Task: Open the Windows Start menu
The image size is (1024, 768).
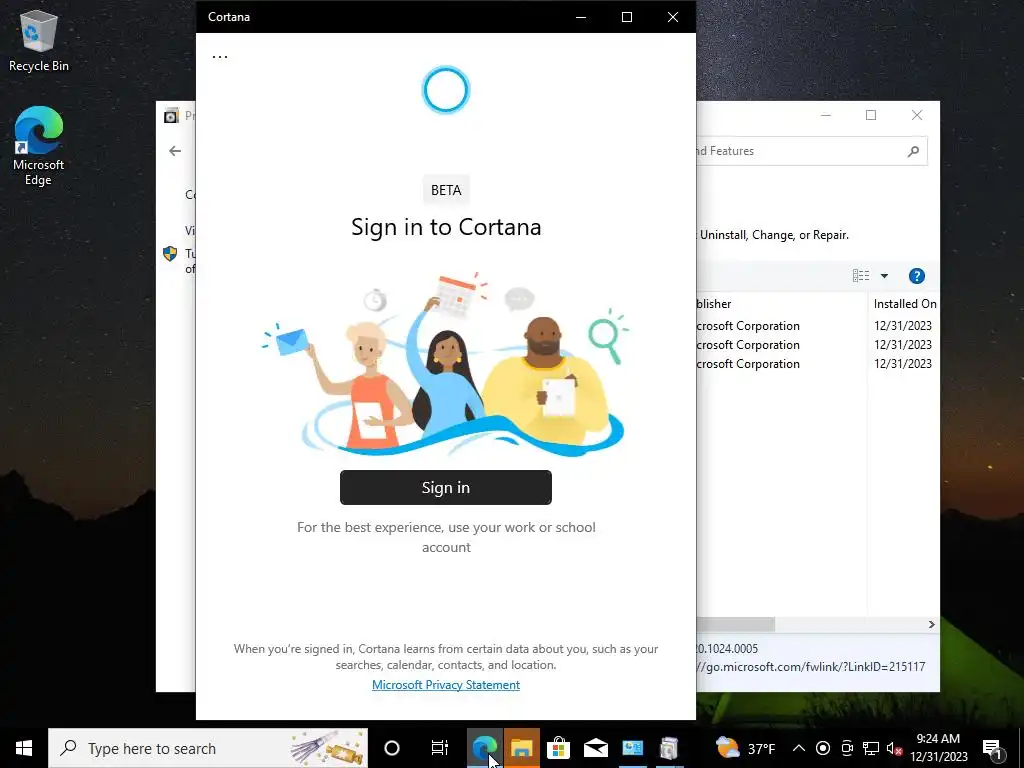Action: point(24,748)
